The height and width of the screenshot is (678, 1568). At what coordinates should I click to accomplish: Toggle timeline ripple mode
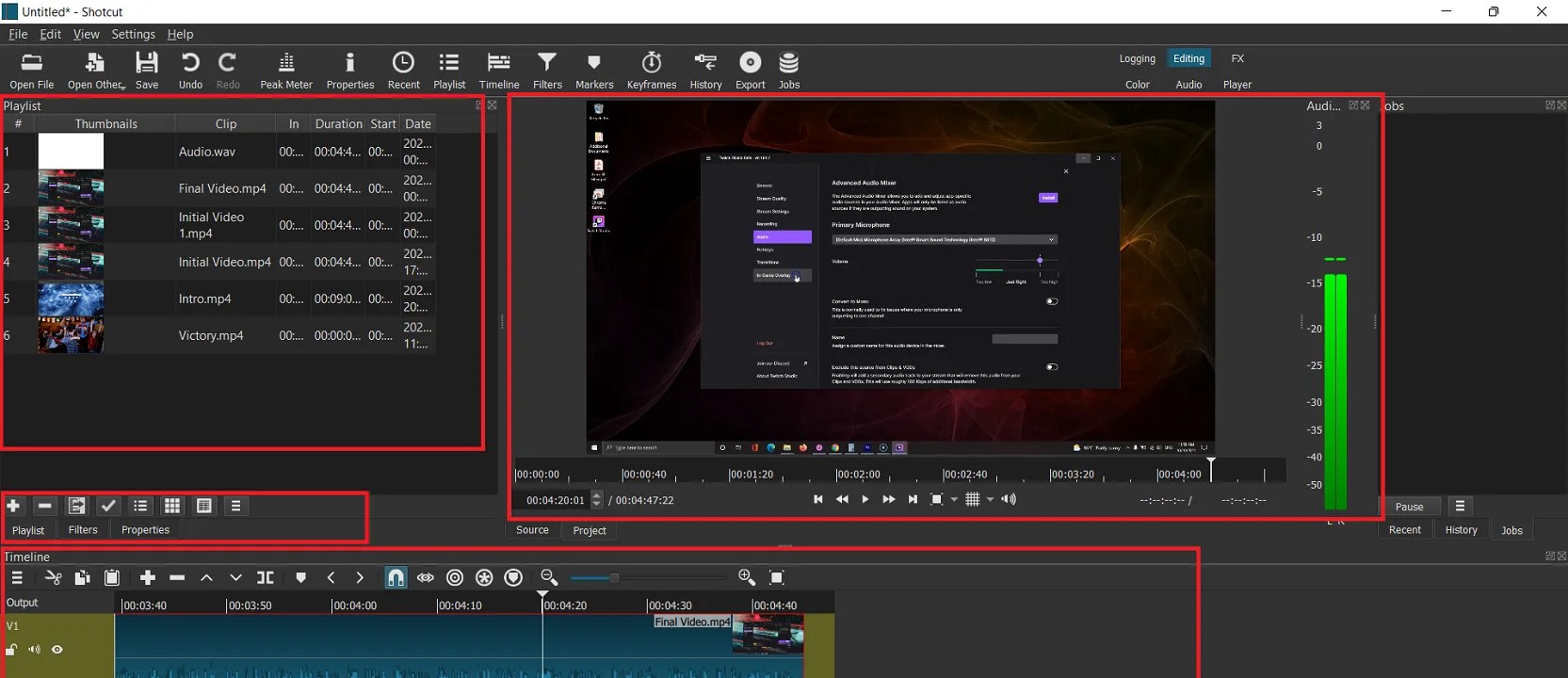click(x=455, y=577)
